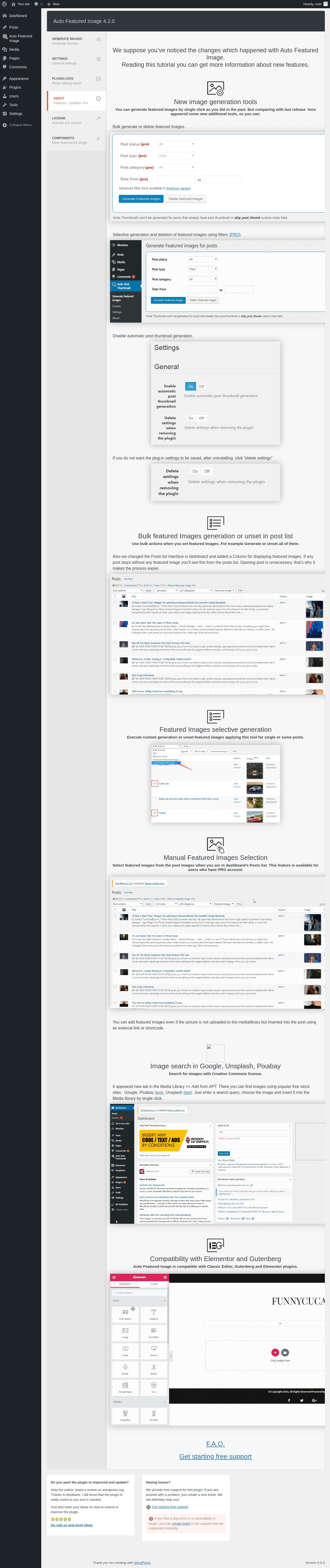This screenshot has height=1568, width=330.
Task: Go to Posts in the left admin menu
Action: (x=21, y=27)
